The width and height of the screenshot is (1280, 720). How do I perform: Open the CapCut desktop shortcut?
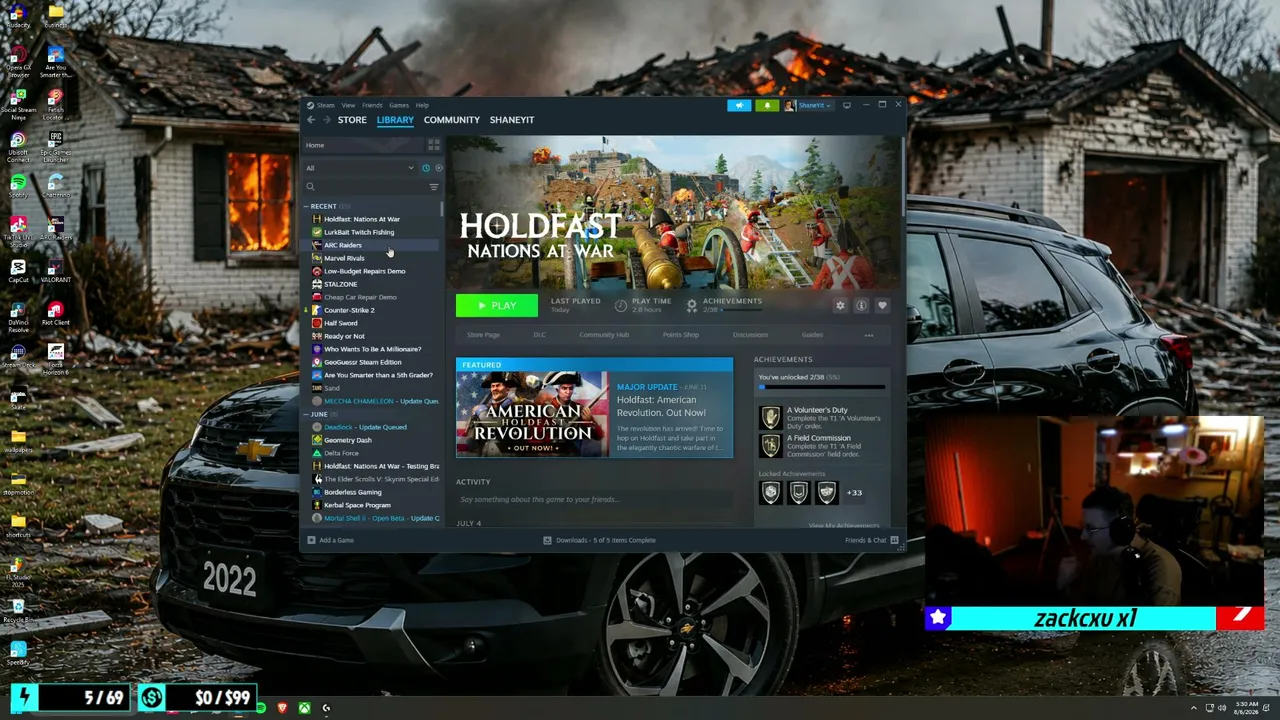coord(18,270)
